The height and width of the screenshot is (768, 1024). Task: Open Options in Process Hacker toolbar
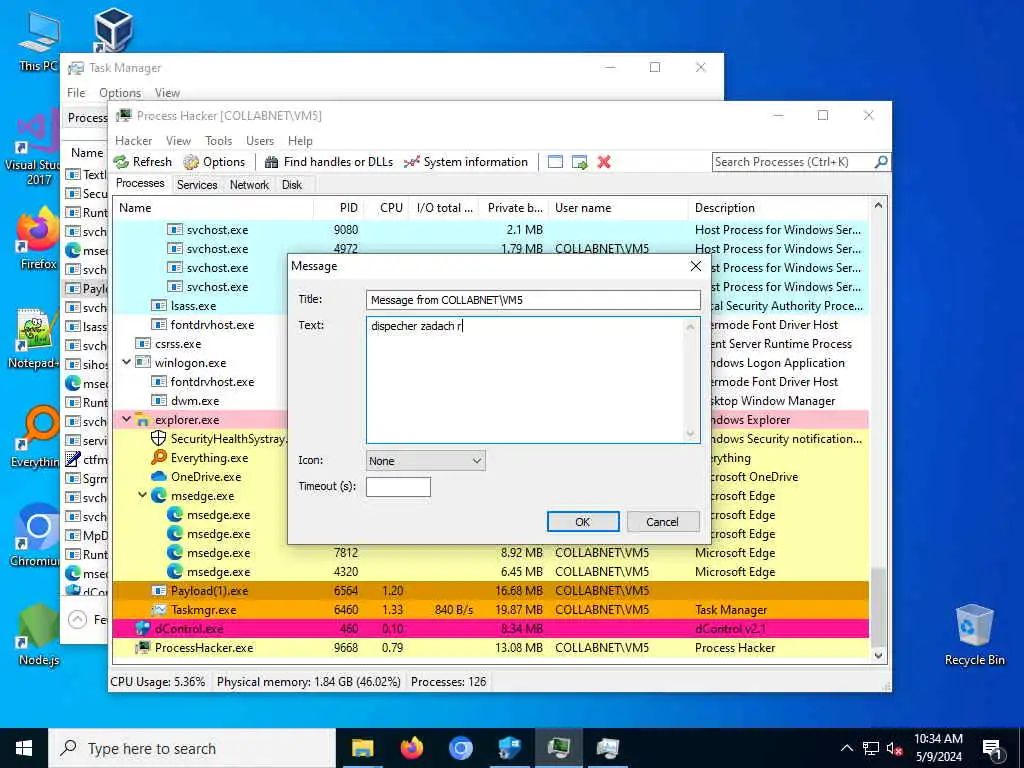214,162
